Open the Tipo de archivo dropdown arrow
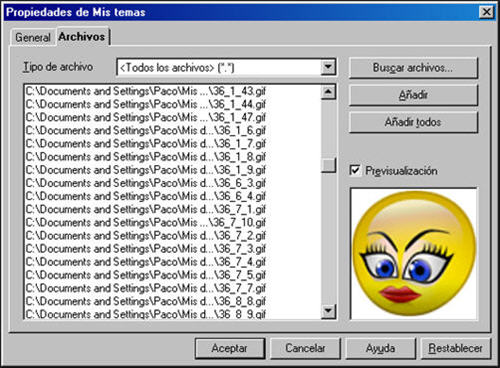Screen dimensions: 500x368 click(328, 67)
